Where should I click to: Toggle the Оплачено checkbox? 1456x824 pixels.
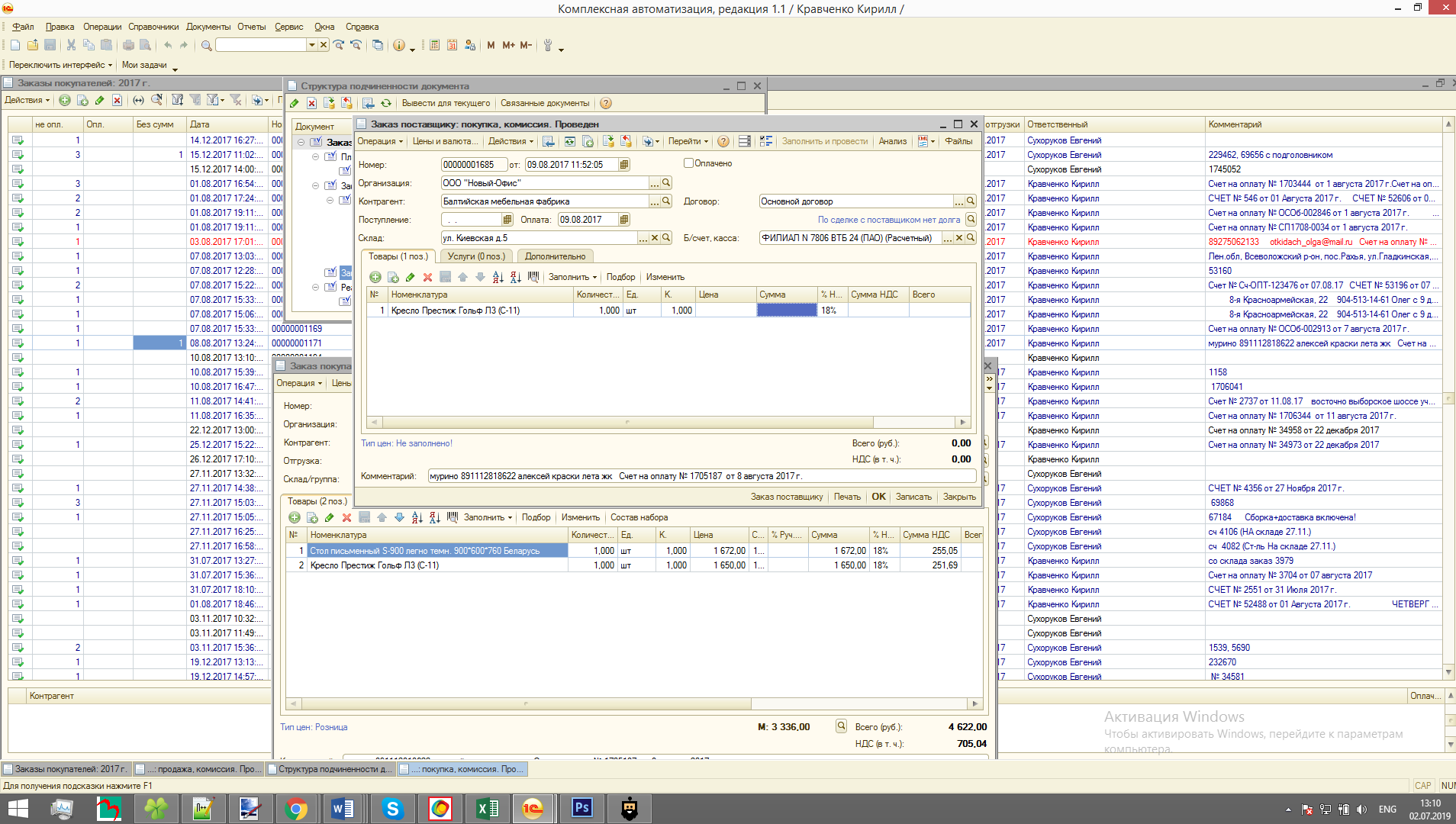point(688,163)
